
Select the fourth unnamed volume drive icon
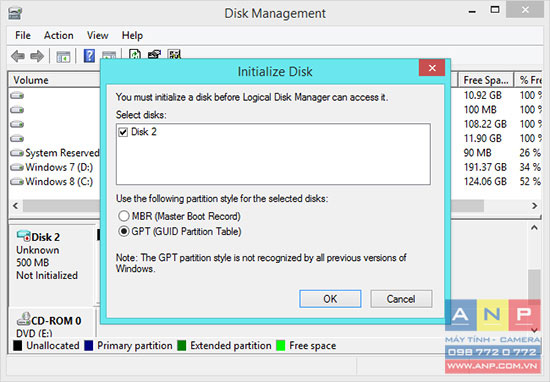17,139
